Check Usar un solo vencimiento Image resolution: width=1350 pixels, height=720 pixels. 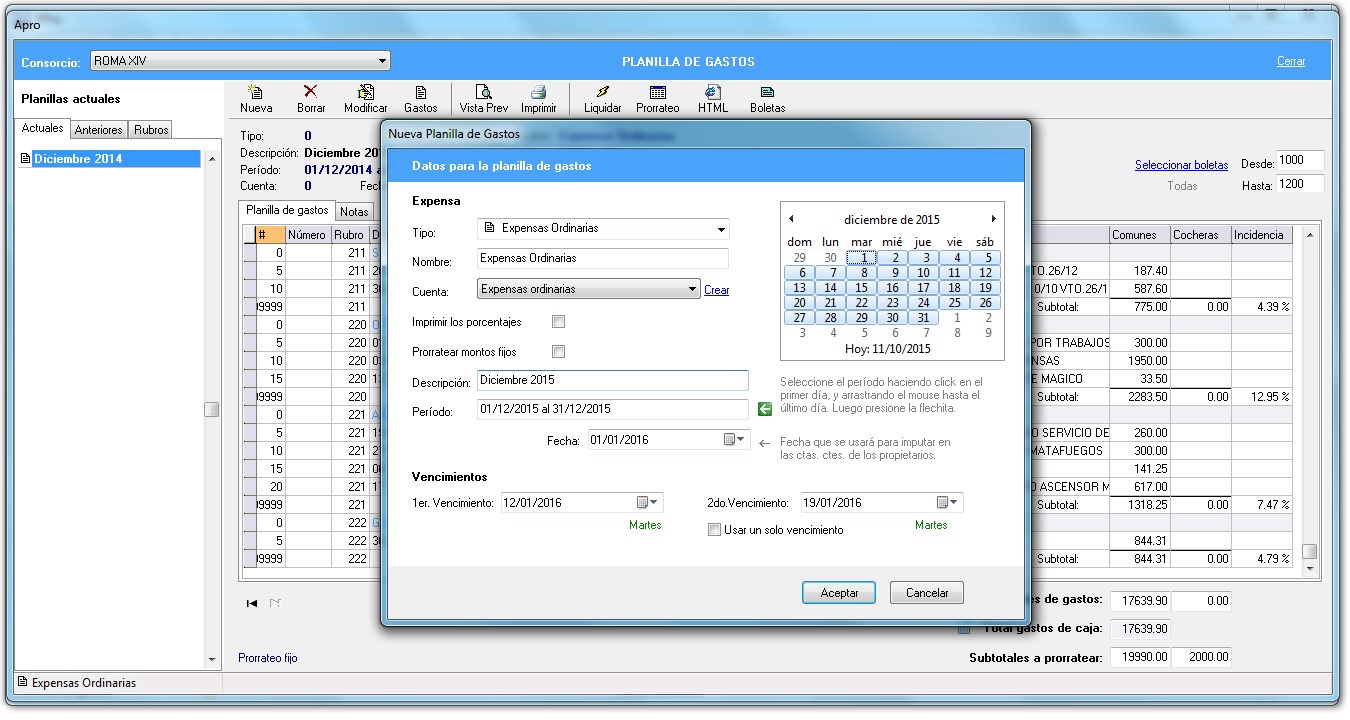714,530
